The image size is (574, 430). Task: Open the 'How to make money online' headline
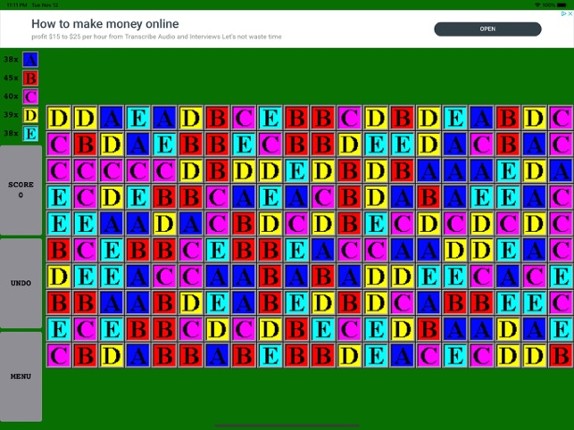pos(105,24)
